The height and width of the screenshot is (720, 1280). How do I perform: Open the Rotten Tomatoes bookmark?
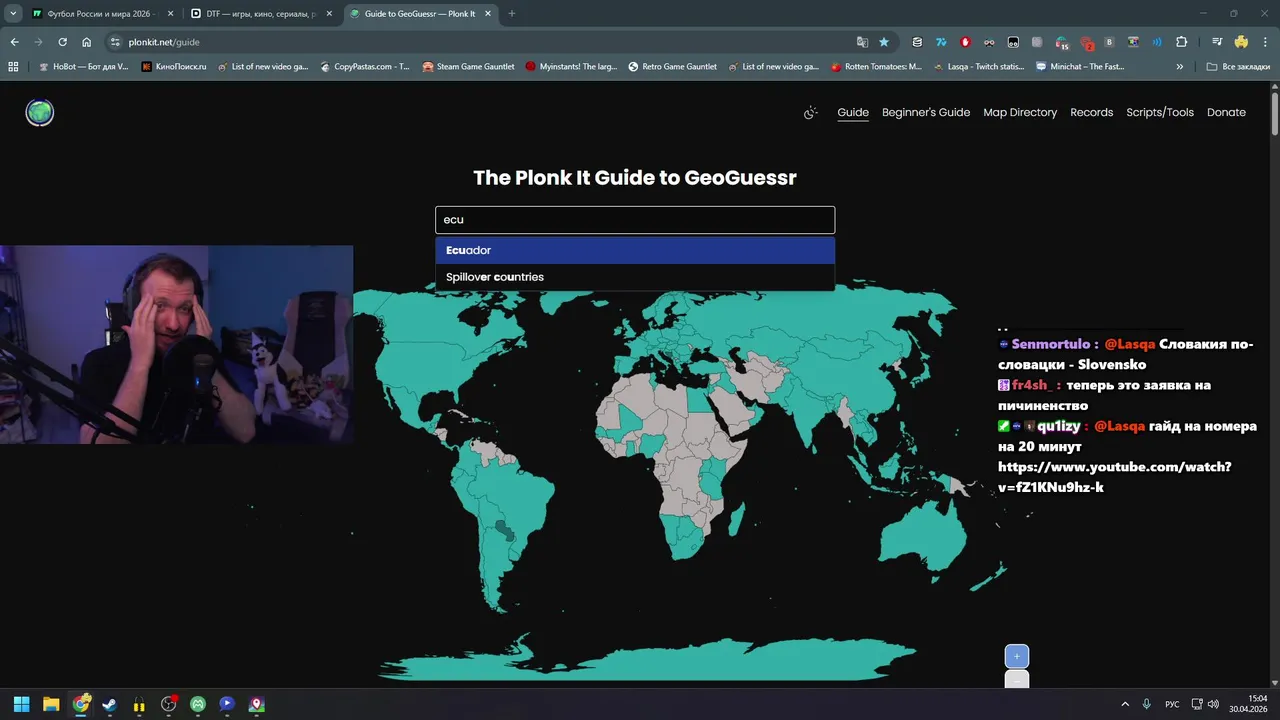point(876,67)
